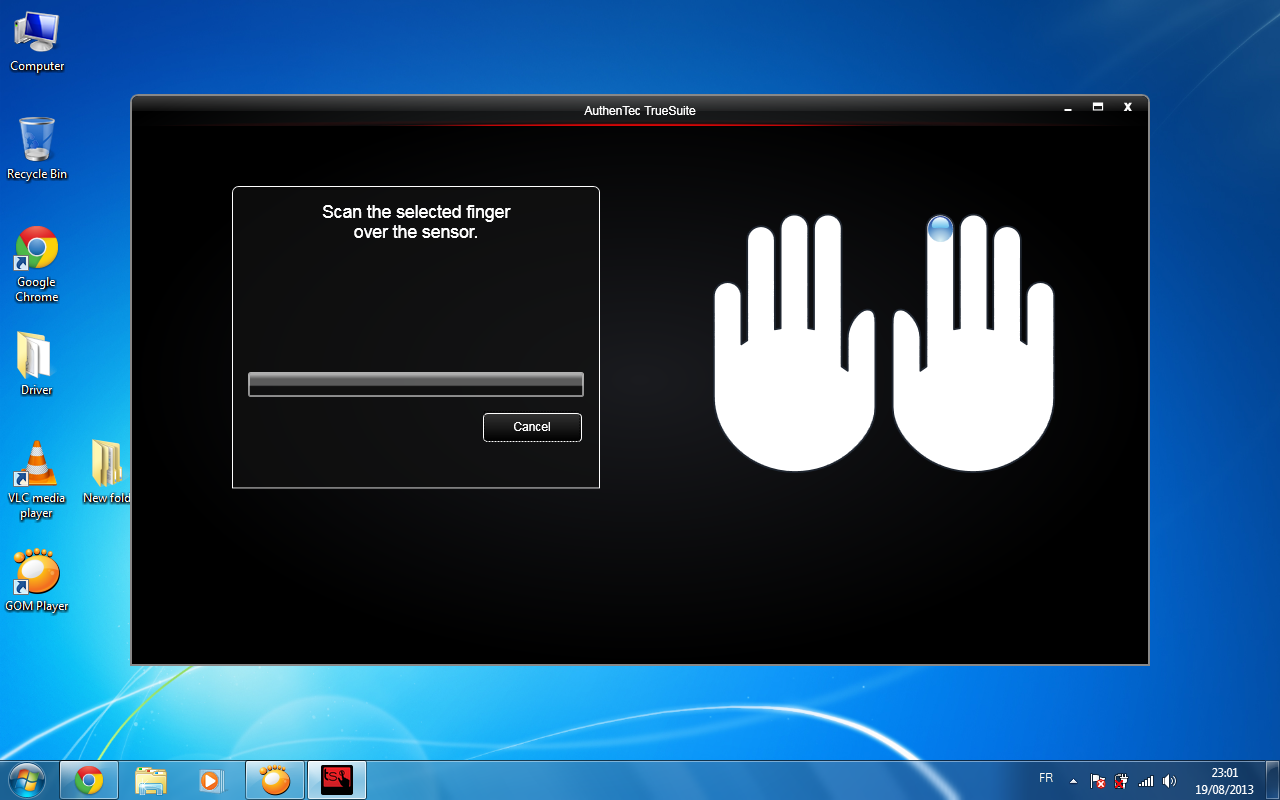The image size is (1280, 800).
Task: Select the VLC media player shortcut
Action: point(37,480)
